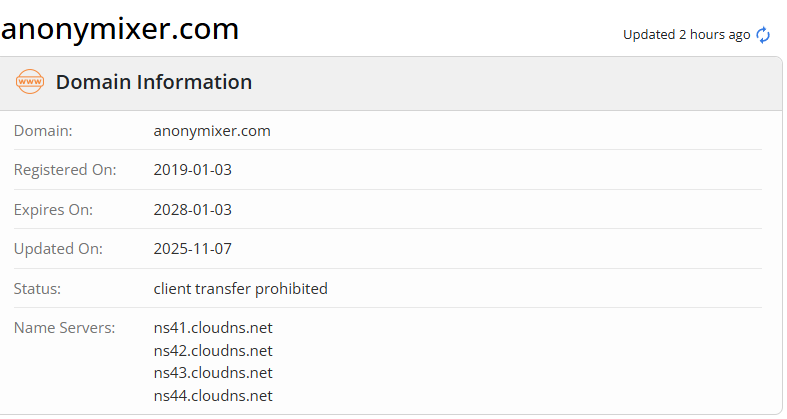
Task: Select name server ns41.cloudns.net
Action: click(x=213, y=328)
